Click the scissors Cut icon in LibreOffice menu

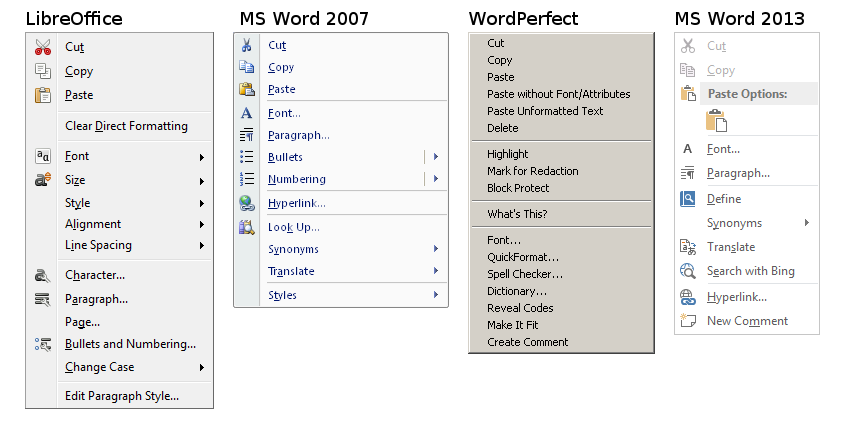click(x=42, y=47)
